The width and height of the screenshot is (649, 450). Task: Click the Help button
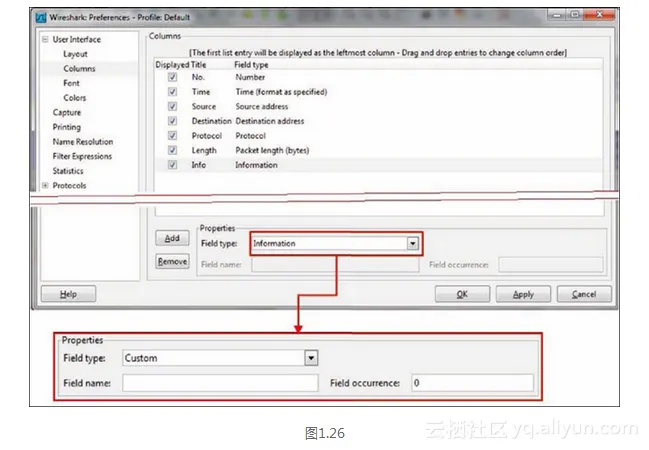point(68,294)
